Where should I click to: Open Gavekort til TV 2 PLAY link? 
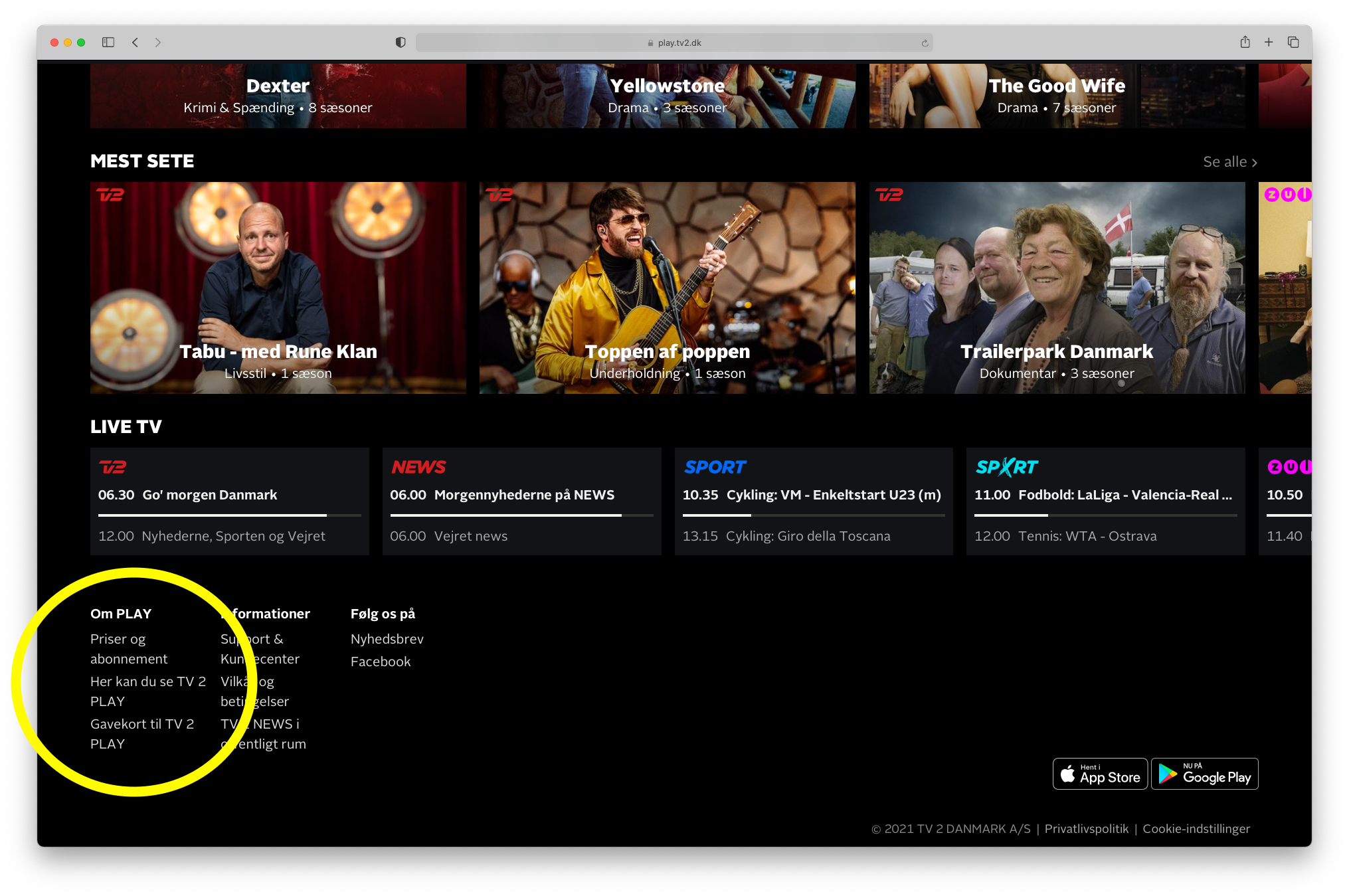142,734
